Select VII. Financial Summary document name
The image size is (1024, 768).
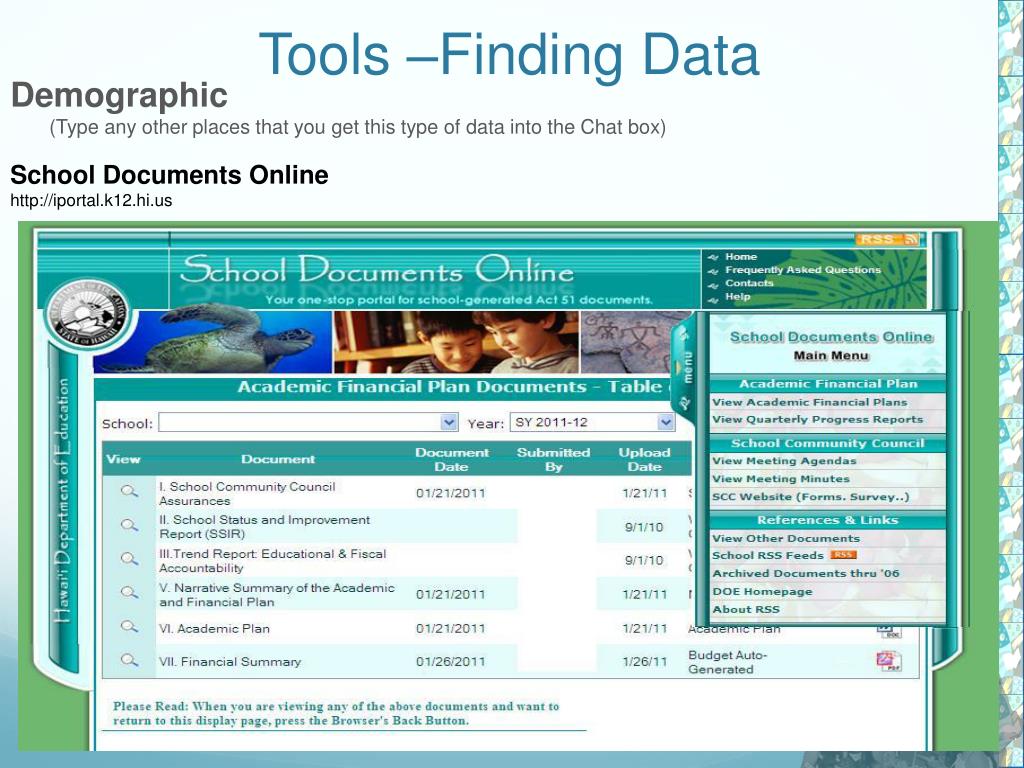tap(230, 662)
